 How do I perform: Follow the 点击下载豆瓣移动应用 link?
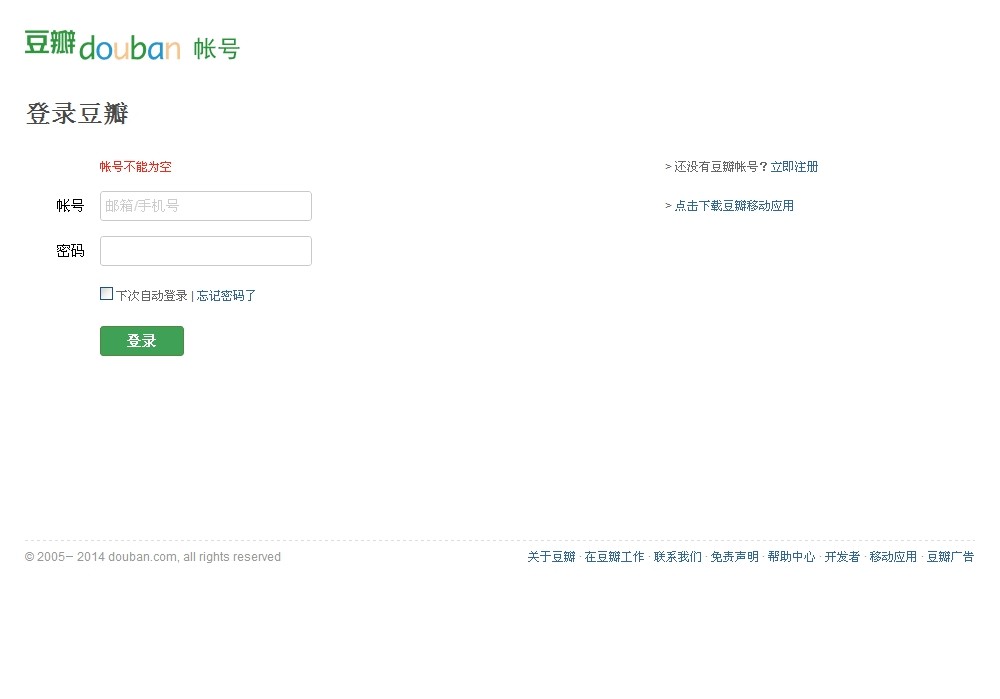pos(734,206)
